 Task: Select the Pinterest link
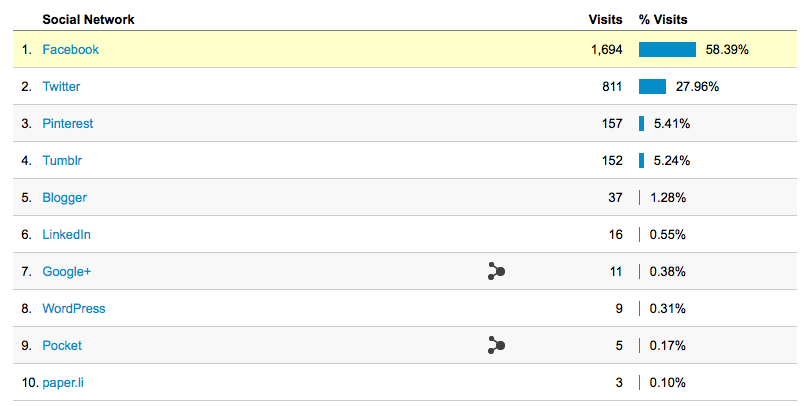coord(68,124)
